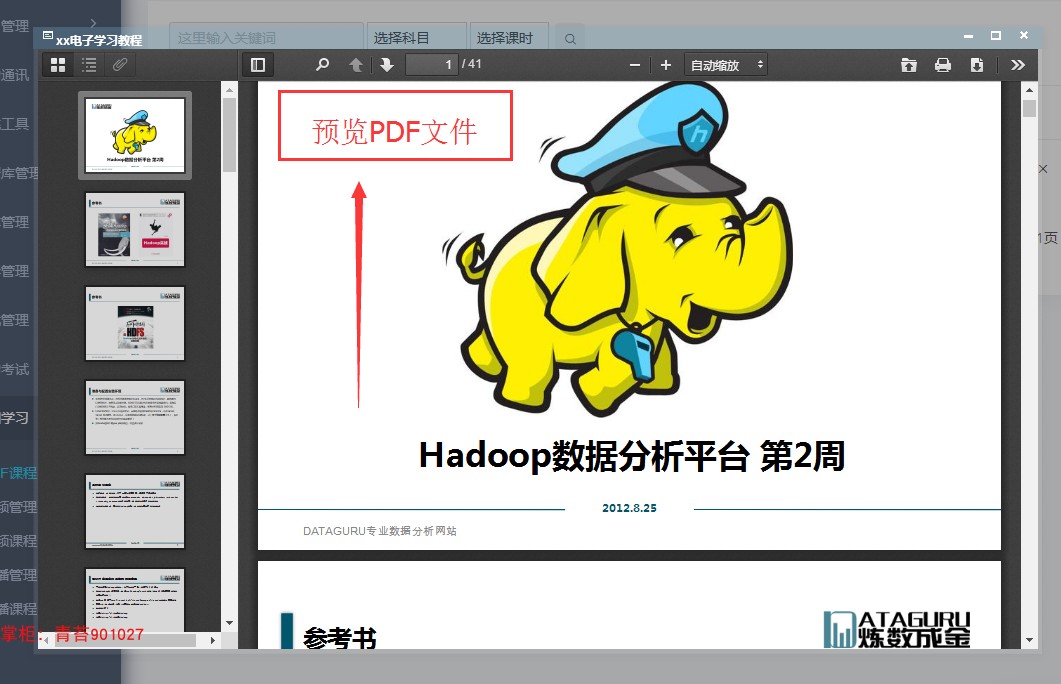1061x684 pixels.
Task: Click document scroll down arrow
Action: click(x=1029, y=639)
